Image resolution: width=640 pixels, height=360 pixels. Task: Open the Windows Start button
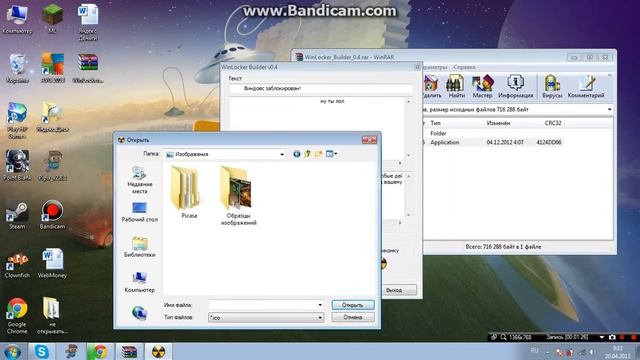coord(12,352)
